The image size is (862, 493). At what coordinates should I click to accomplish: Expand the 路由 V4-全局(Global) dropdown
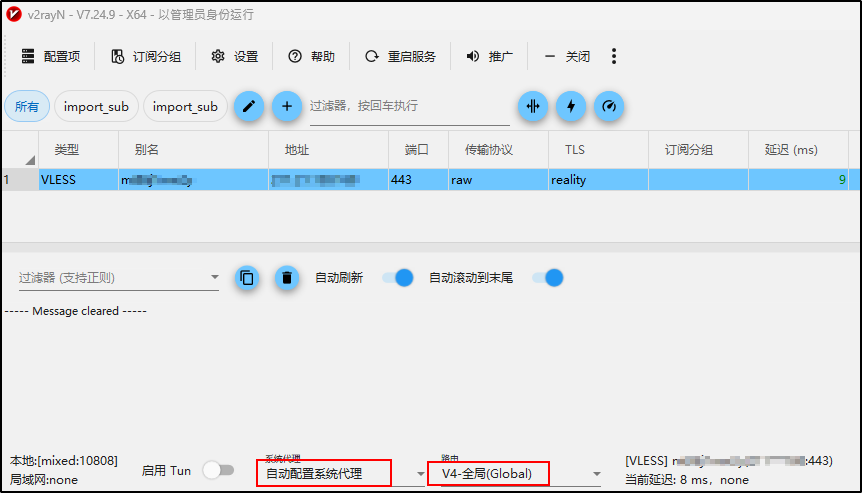[x=596, y=474]
